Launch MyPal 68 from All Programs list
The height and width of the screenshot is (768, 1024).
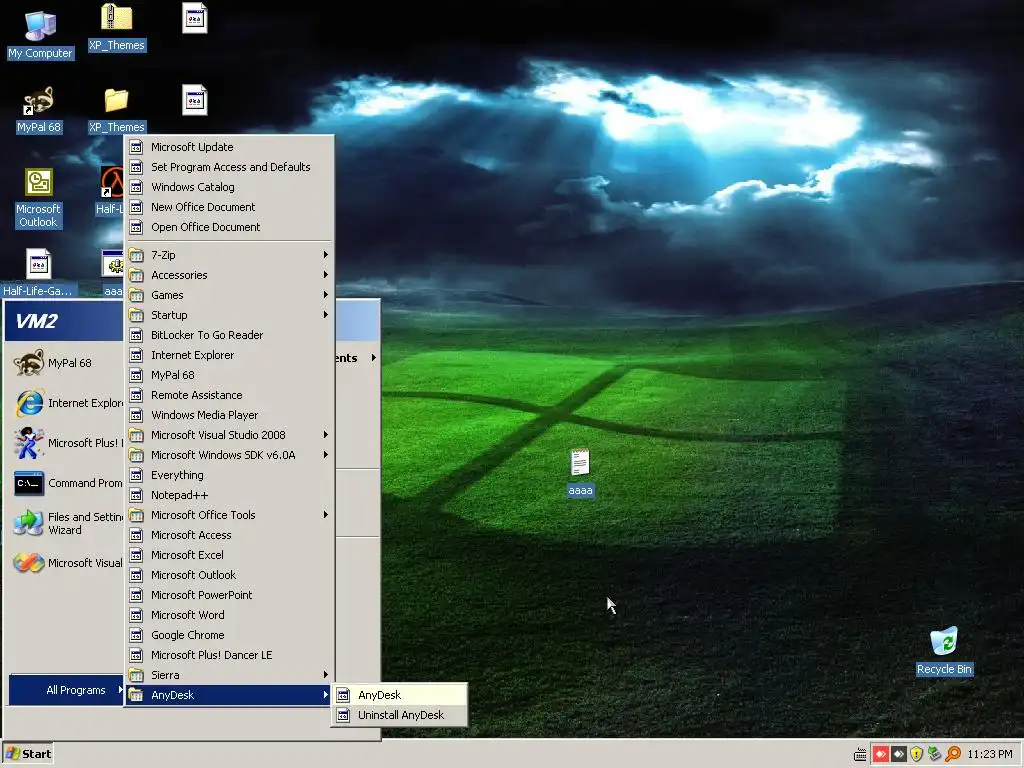[x=229, y=375]
